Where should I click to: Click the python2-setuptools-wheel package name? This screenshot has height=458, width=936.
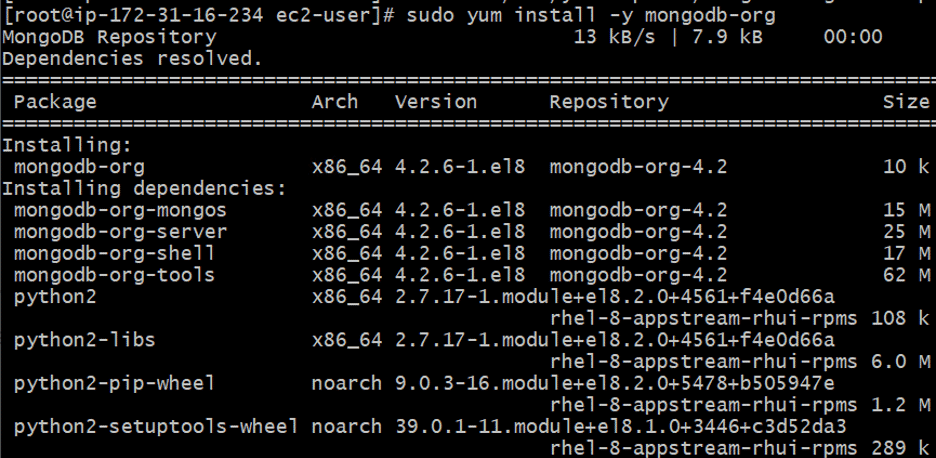(156, 427)
